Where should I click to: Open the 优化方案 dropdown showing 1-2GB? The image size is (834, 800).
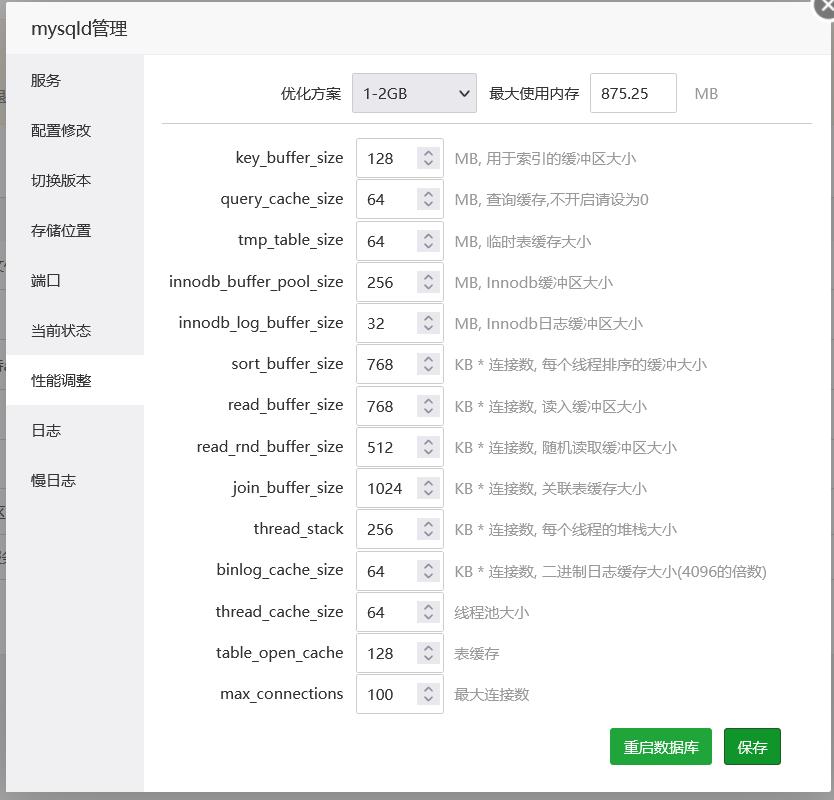point(414,94)
